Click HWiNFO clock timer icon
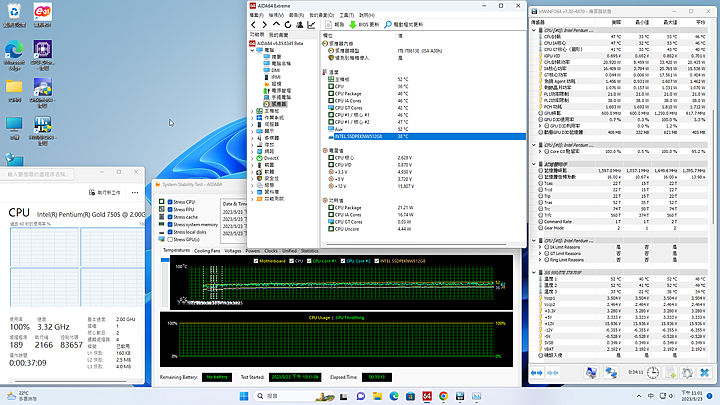Image resolution: width=720 pixels, height=405 pixels. point(653,372)
